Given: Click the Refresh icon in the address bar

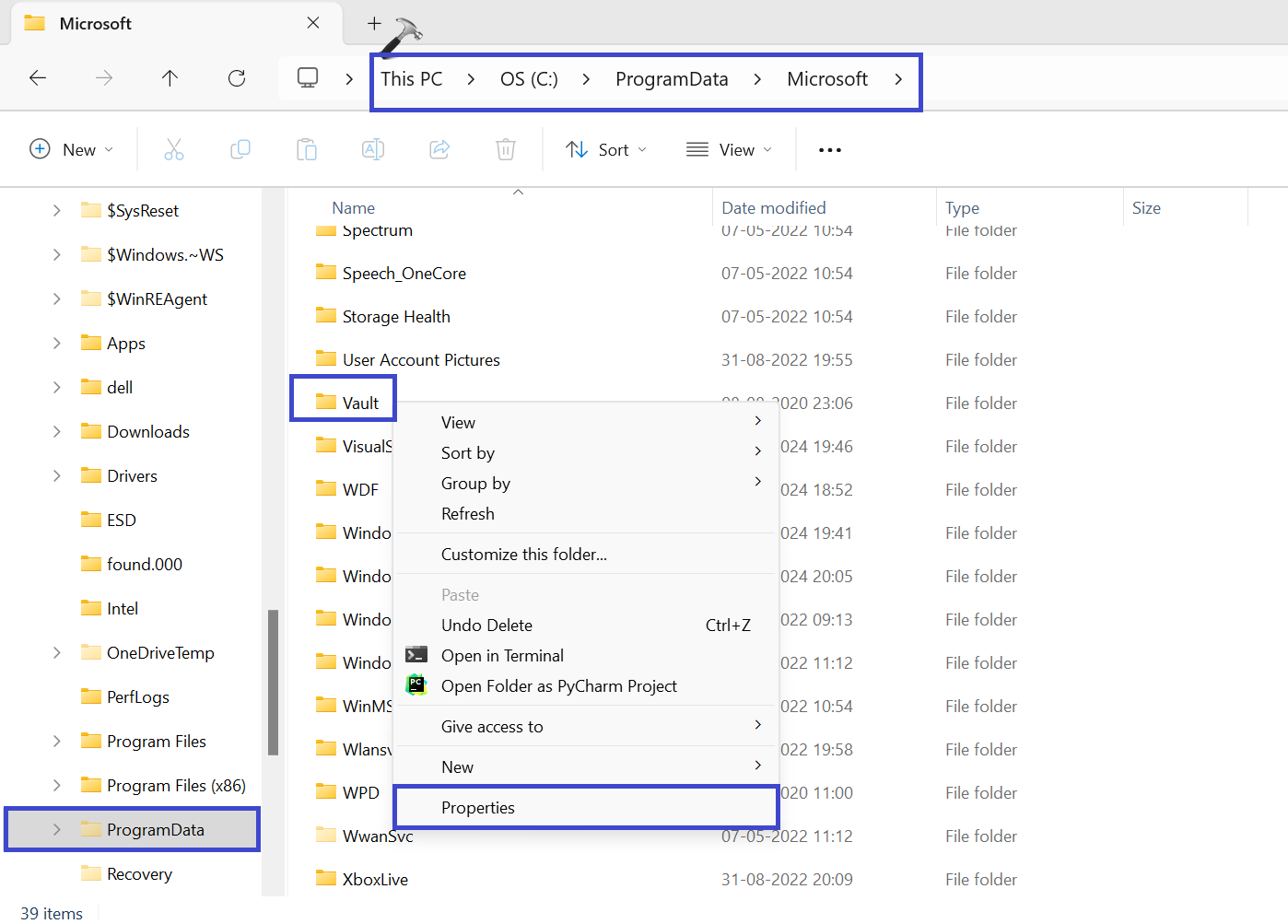Looking at the screenshot, I should [x=237, y=78].
